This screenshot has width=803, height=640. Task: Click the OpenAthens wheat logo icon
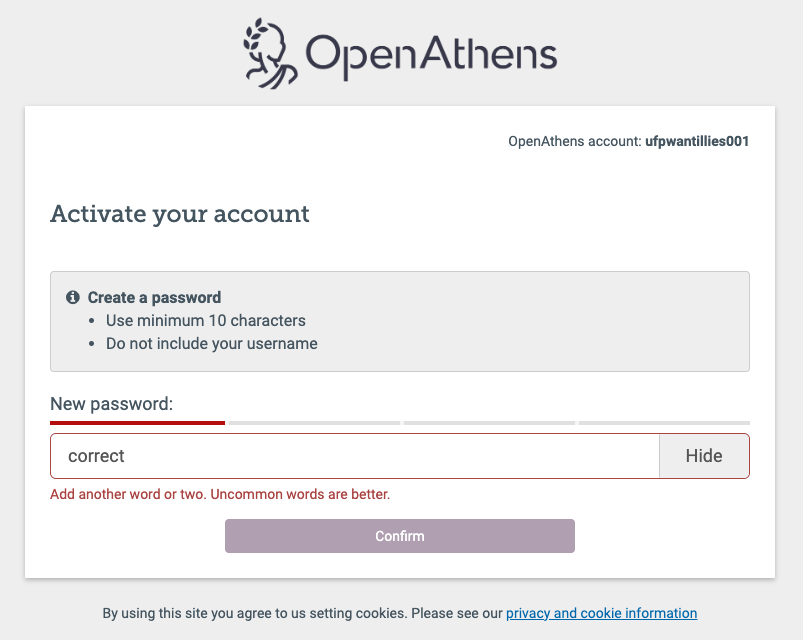tap(266, 51)
